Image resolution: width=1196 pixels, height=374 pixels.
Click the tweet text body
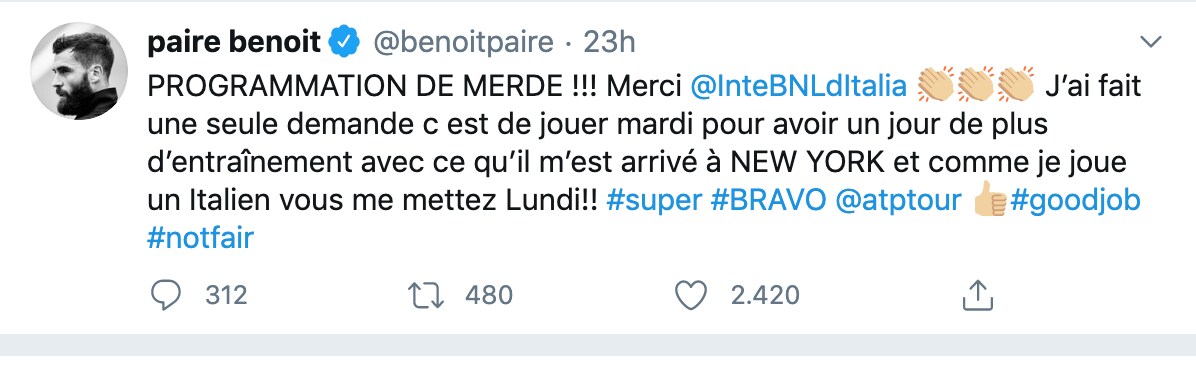click(644, 163)
